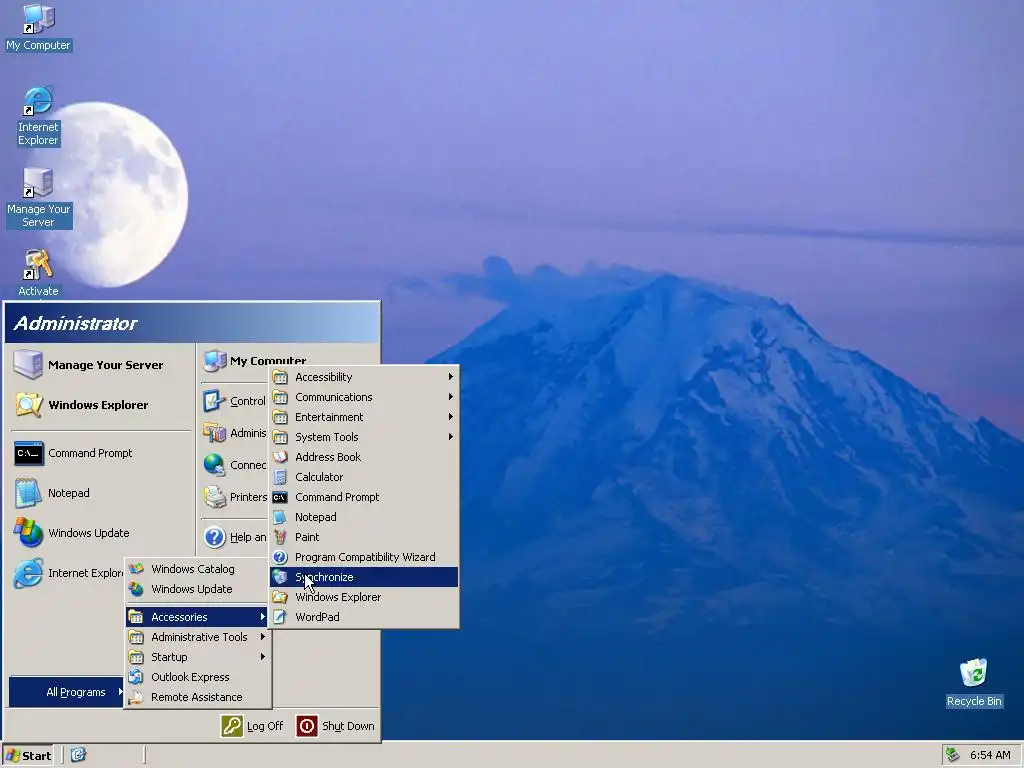Click the Shut Down button label
Image resolution: width=1024 pixels, height=768 pixels.
pyautogui.click(x=348, y=726)
